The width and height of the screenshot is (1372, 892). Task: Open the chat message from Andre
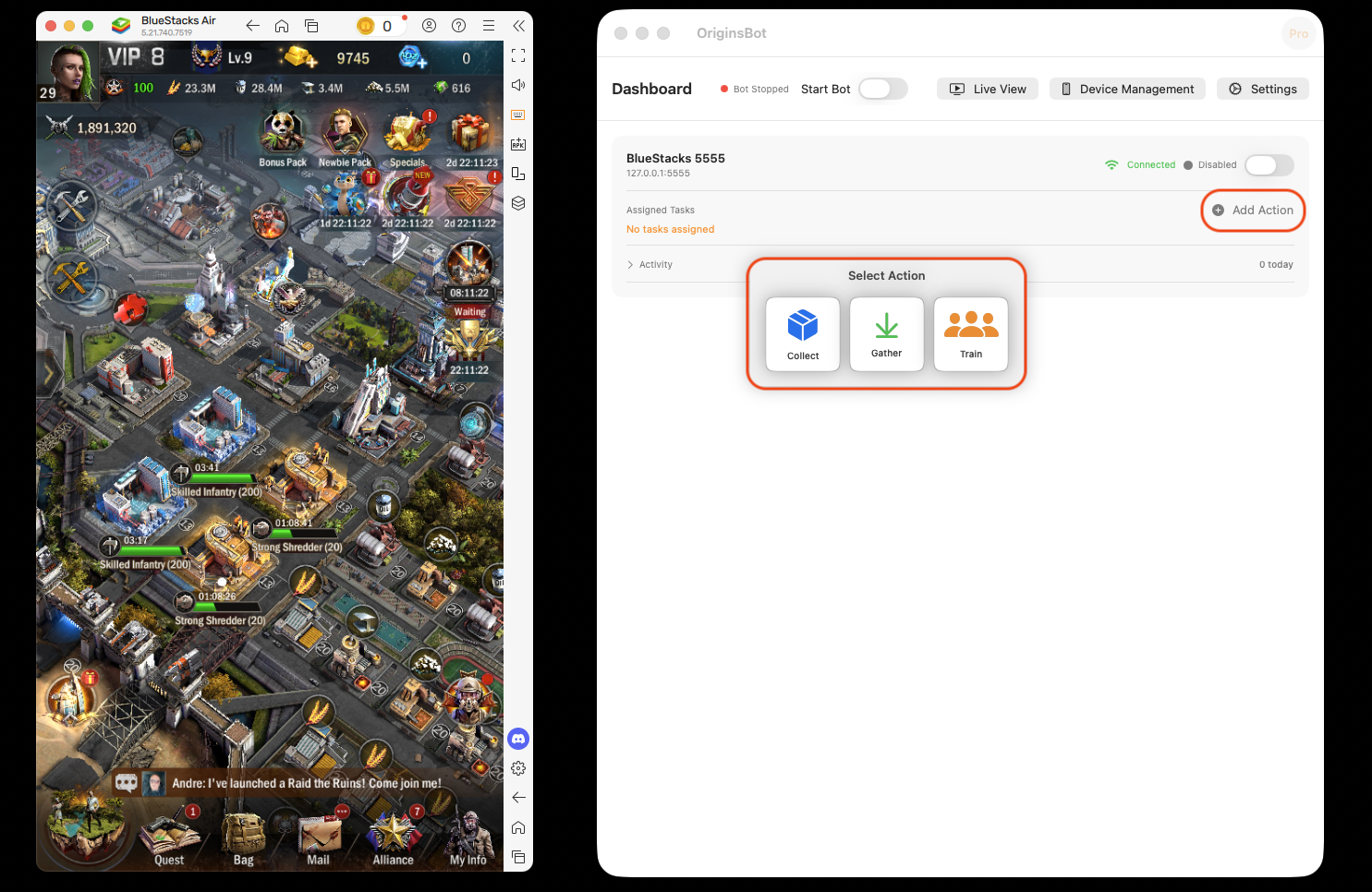307,783
